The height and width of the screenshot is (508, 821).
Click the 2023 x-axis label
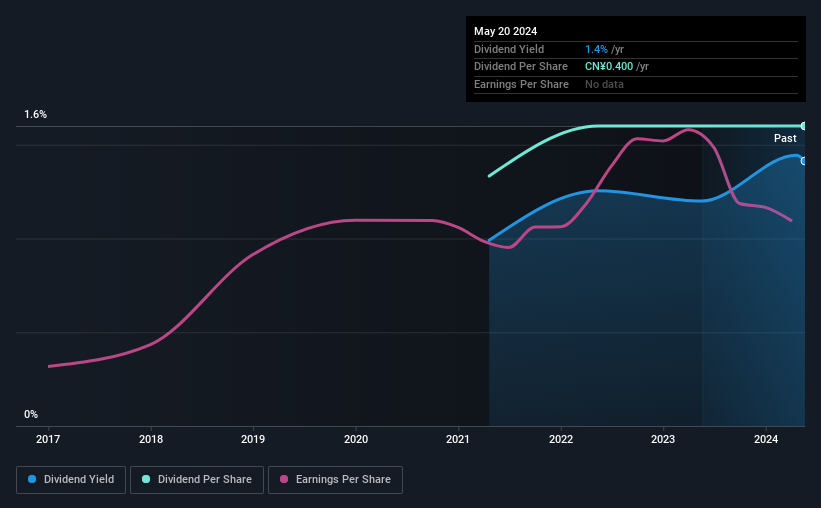[663, 439]
